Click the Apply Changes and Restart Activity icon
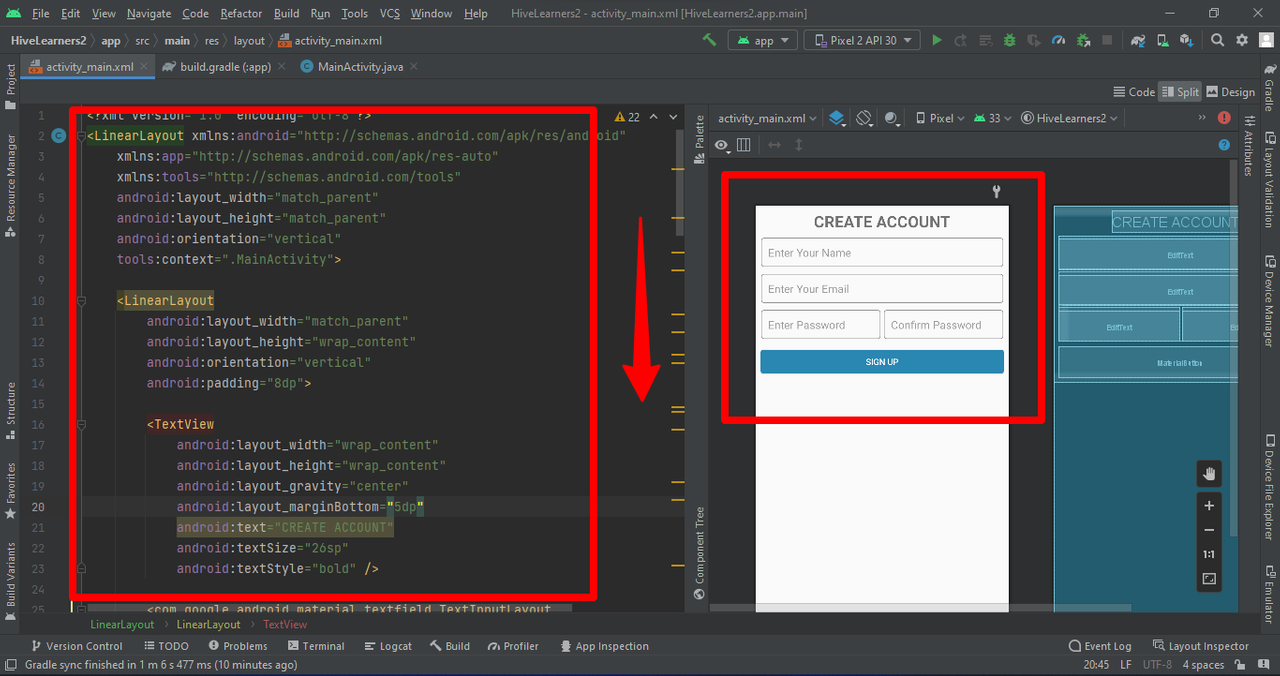The image size is (1280, 676). (961, 40)
